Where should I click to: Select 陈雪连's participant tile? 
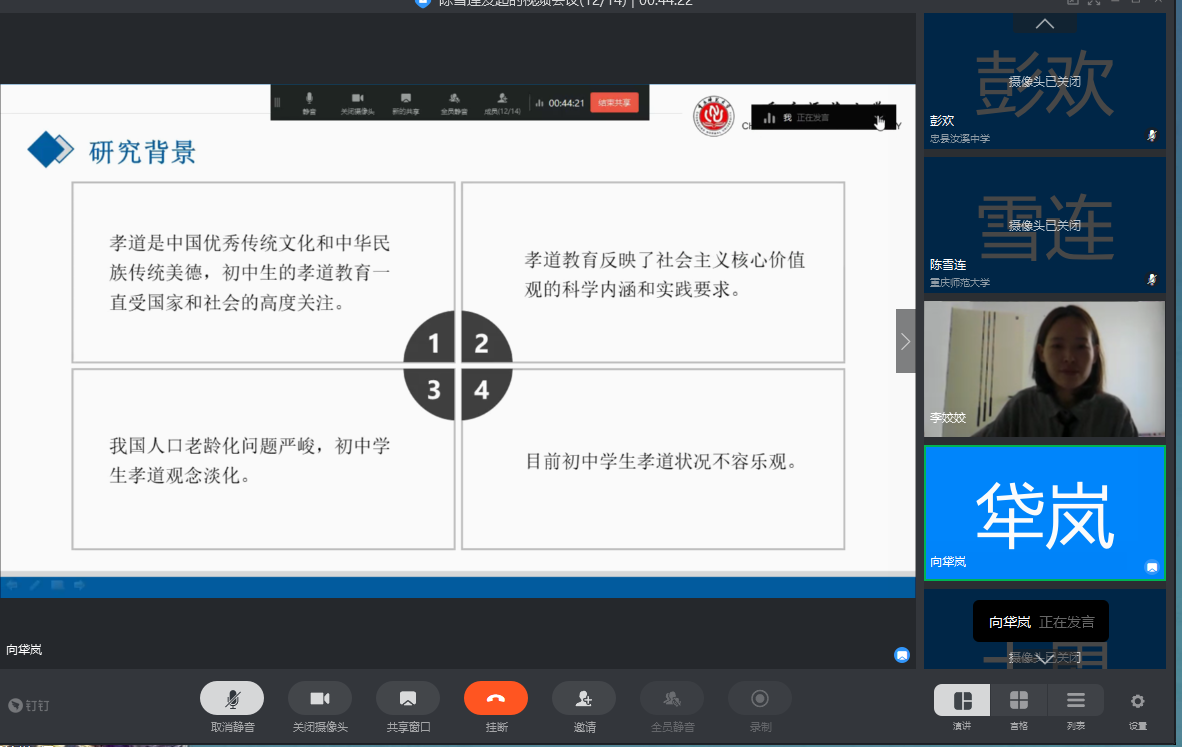tap(1044, 225)
